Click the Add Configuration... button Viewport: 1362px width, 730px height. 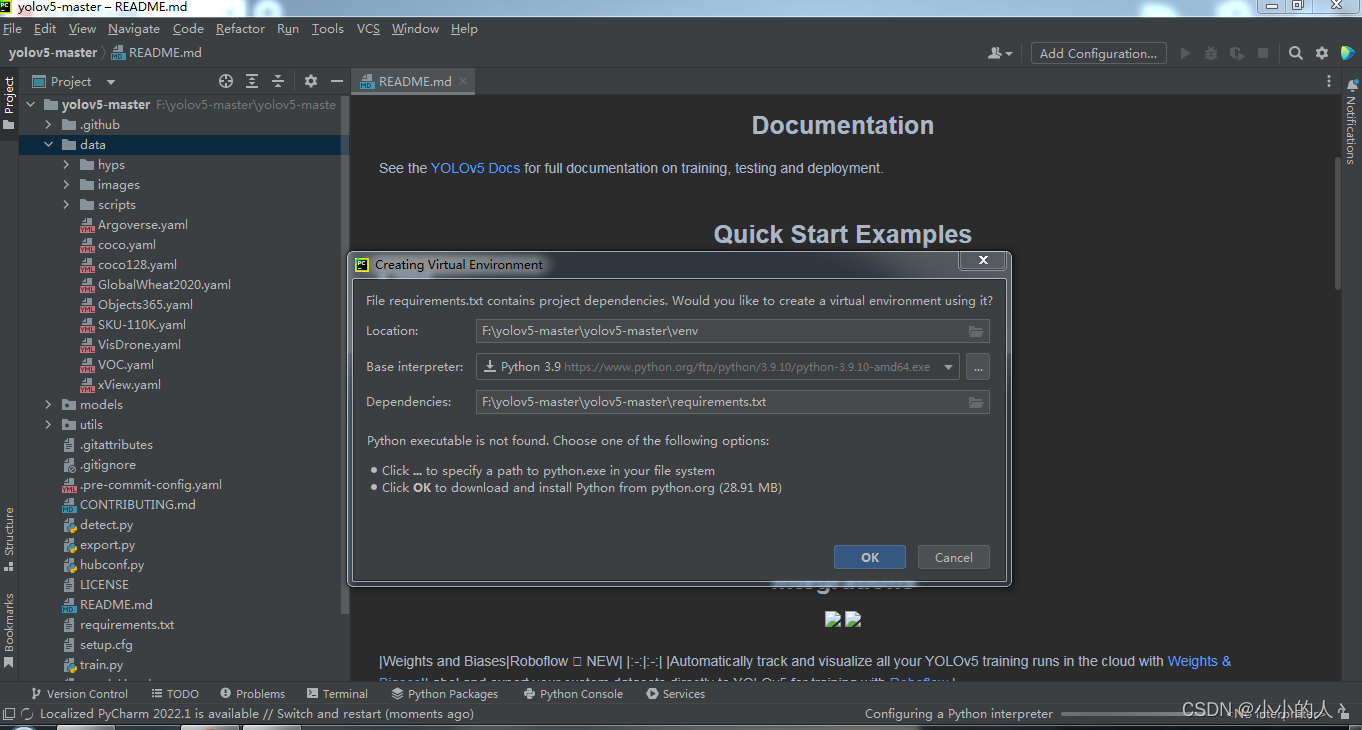(1098, 53)
